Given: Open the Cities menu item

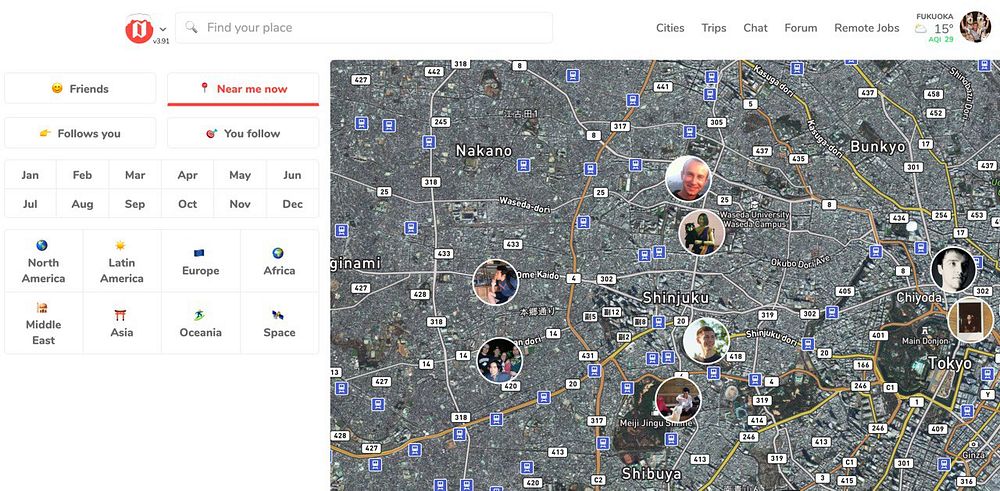Looking at the screenshot, I should click(670, 28).
